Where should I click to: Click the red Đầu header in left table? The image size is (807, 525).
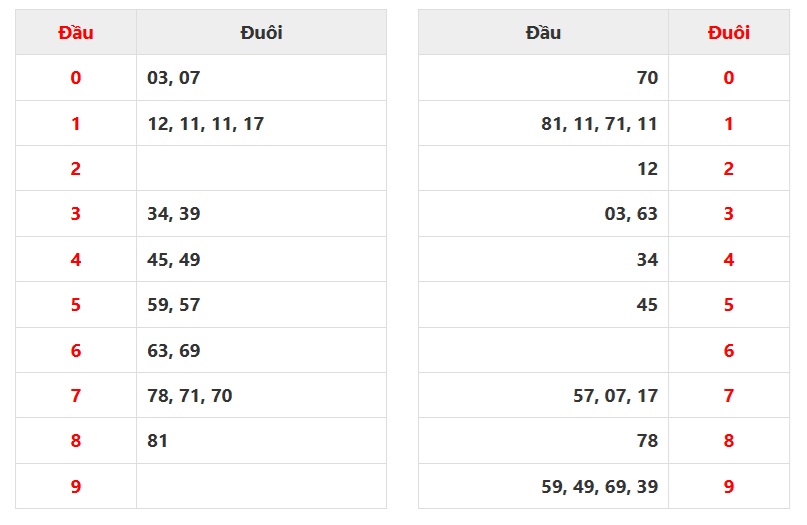click(76, 33)
